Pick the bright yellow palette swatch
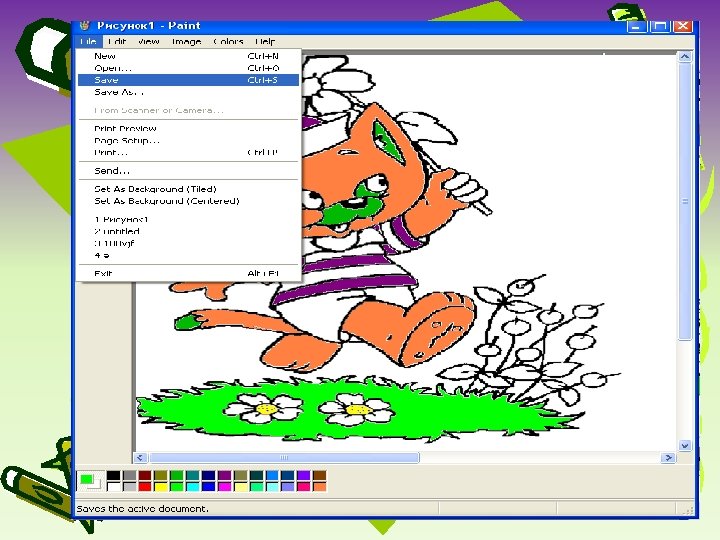This screenshot has height=540, width=720. (x=161, y=486)
